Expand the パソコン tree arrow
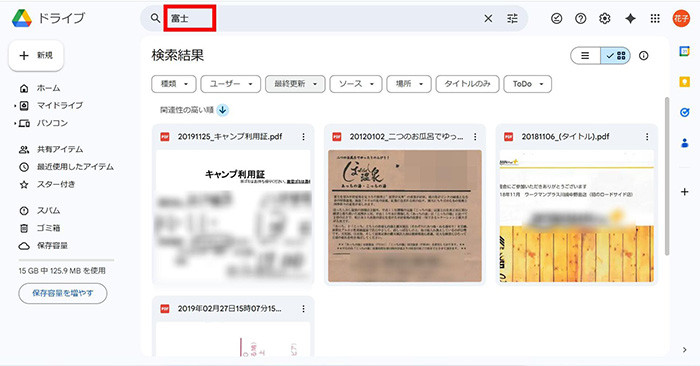This screenshot has height=366, width=700. coord(15,123)
